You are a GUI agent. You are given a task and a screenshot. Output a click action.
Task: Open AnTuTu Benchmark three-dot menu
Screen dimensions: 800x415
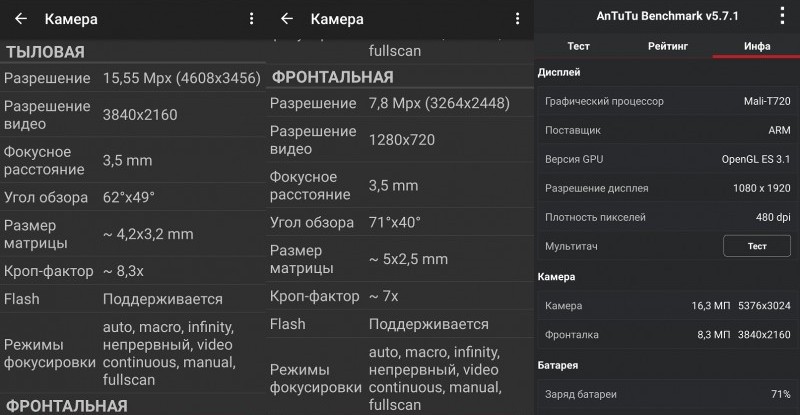(782, 16)
